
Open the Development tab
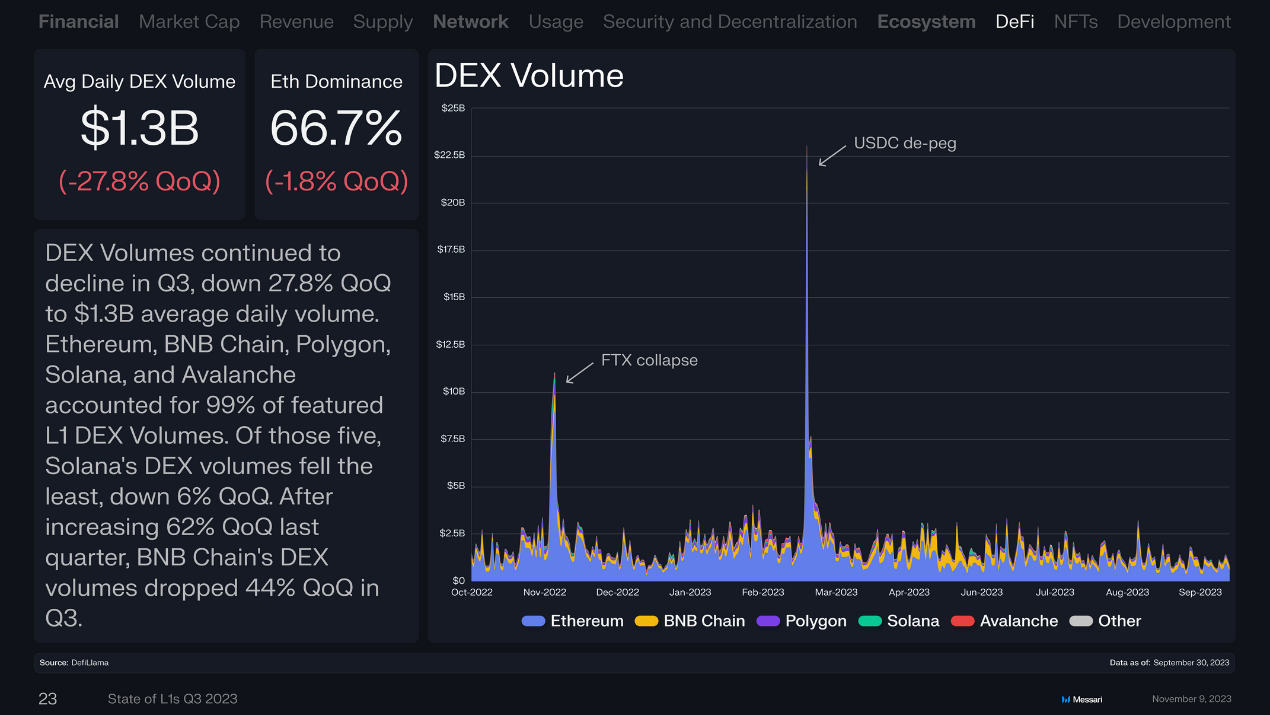coord(1173,21)
